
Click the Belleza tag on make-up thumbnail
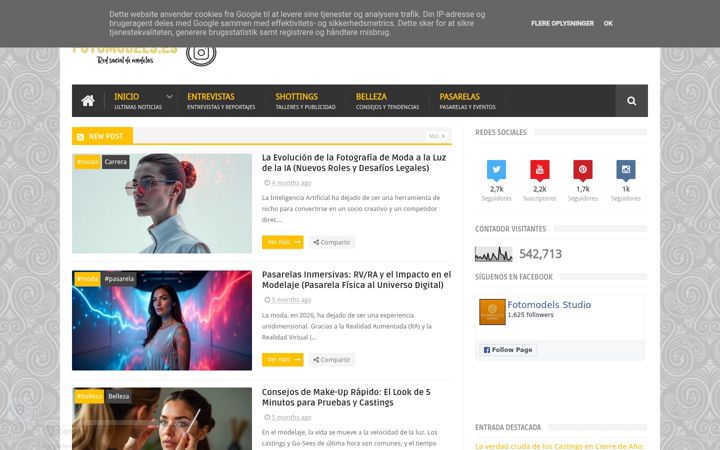click(118, 396)
